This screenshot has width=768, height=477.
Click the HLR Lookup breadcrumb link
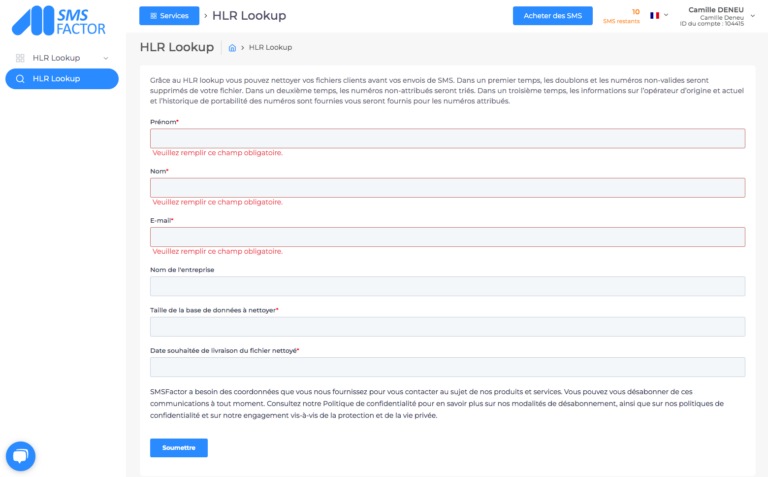tap(270, 48)
